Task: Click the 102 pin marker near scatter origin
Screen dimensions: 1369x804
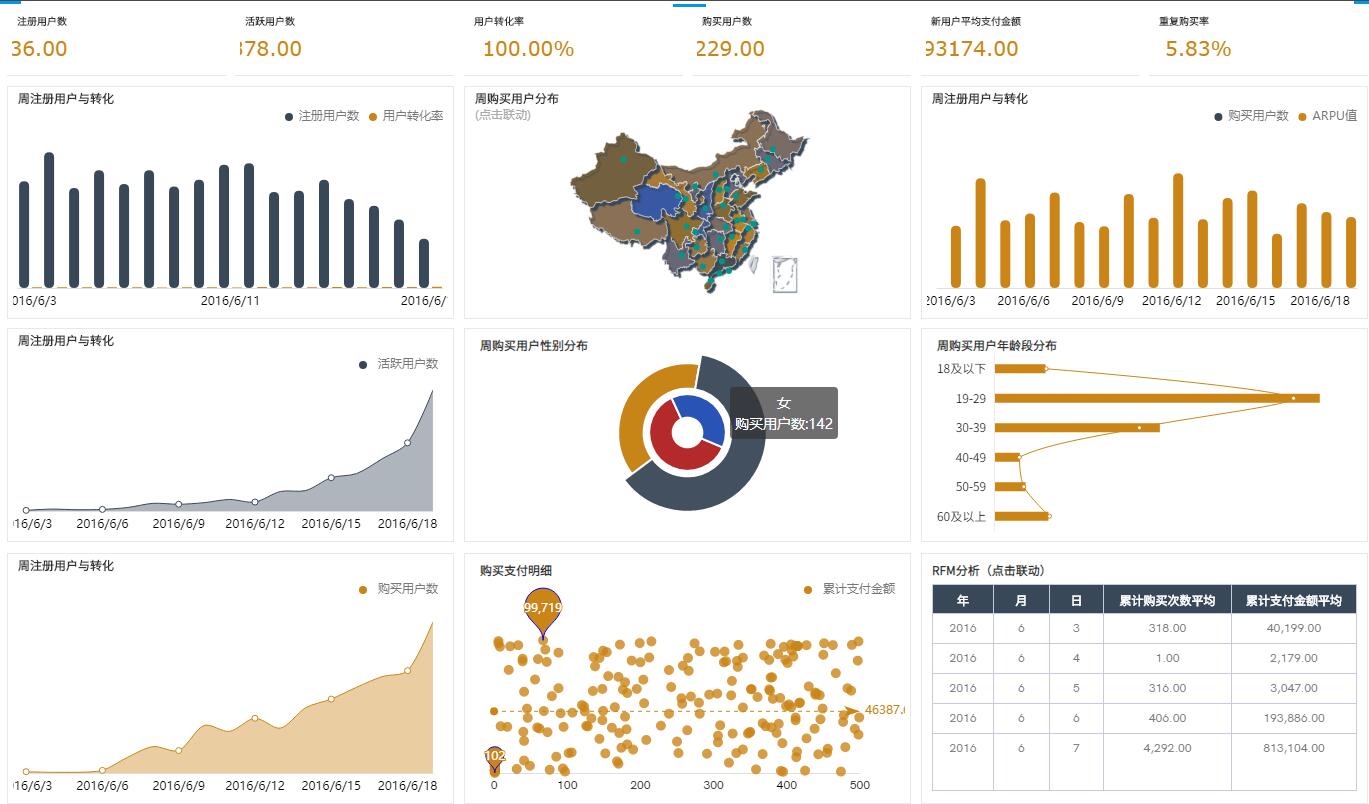Action: pos(494,759)
